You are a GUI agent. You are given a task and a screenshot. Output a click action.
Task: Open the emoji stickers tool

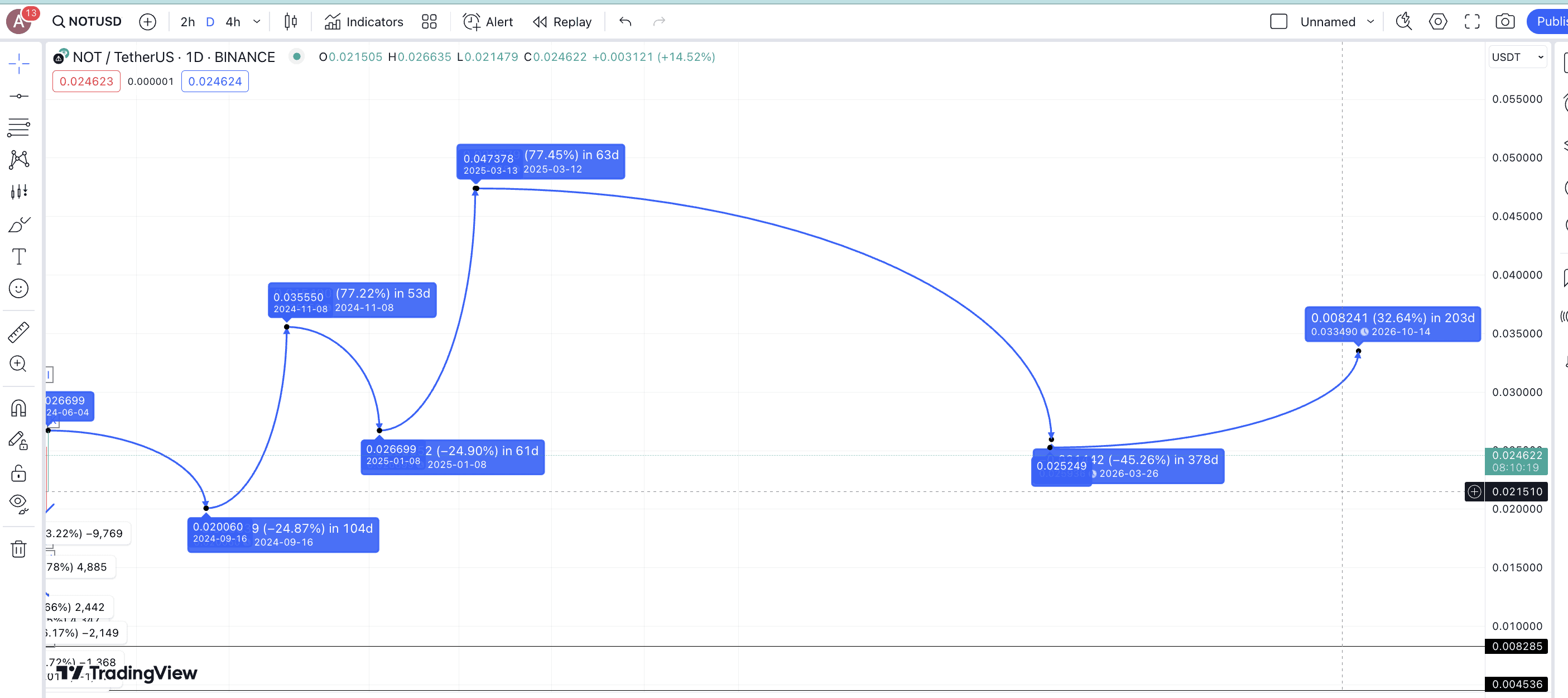[x=19, y=288]
